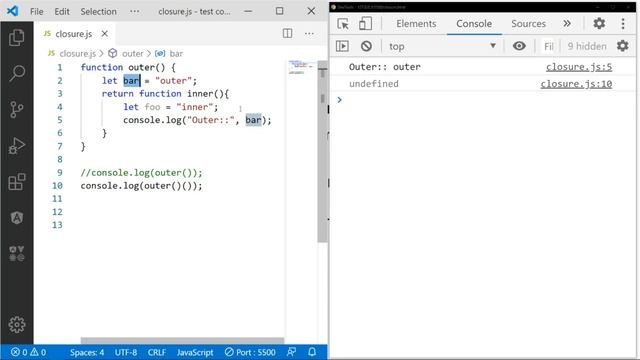Open Console settings gear
The image size is (640, 360).
coord(623,46)
